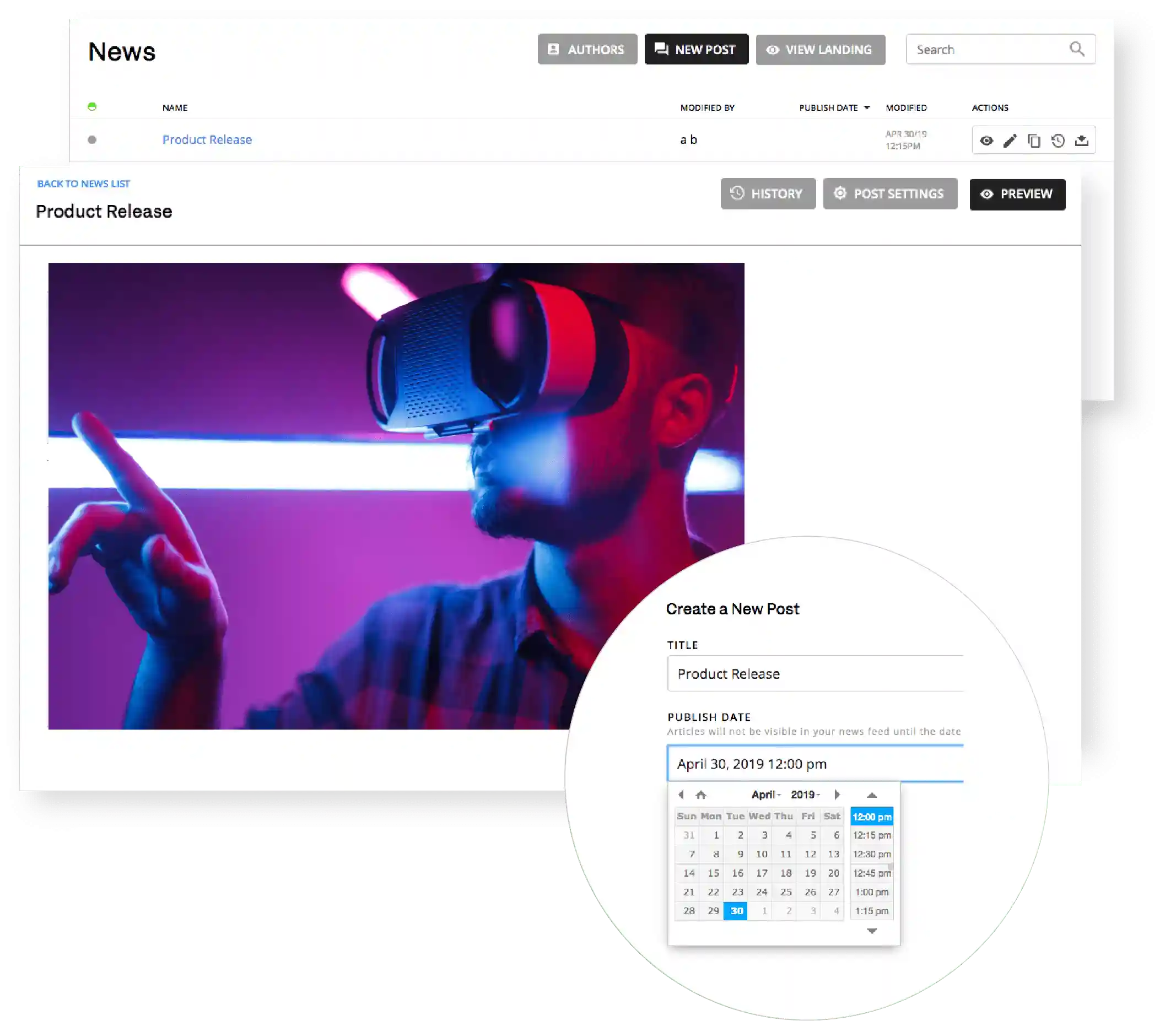Click the search magnifier icon
1176x1021 pixels.
click(x=1076, y=49)
